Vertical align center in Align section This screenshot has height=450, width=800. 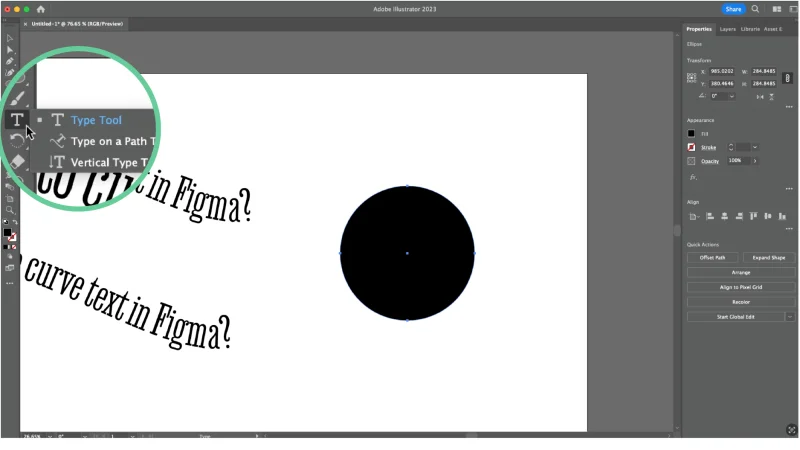coord(768,216)
